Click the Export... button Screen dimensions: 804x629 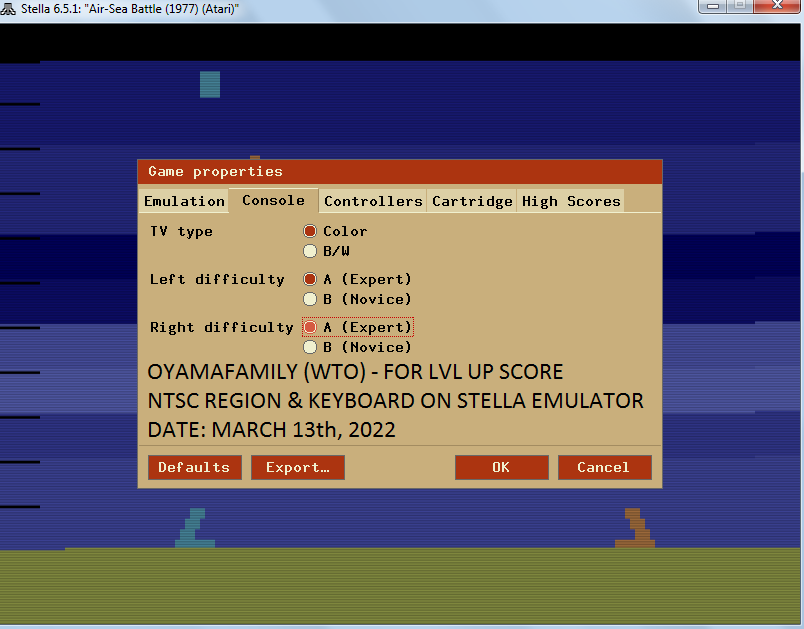(297, 468)
